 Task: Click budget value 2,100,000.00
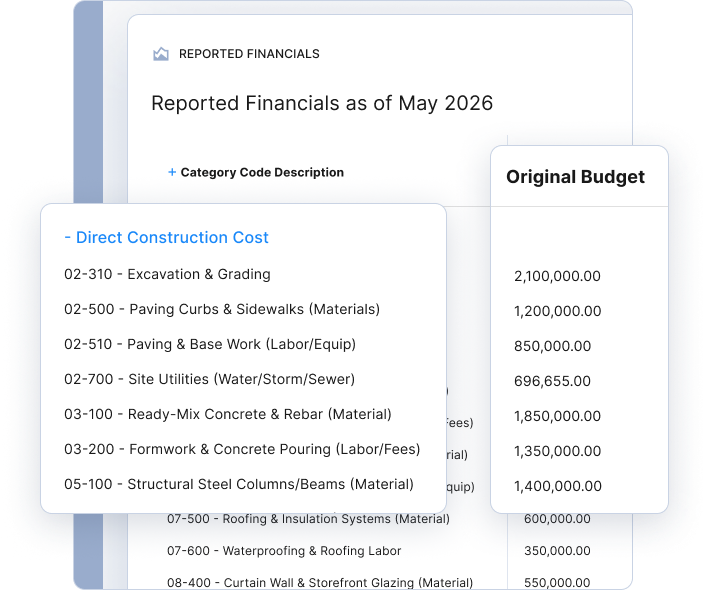[x=557, y=276]
